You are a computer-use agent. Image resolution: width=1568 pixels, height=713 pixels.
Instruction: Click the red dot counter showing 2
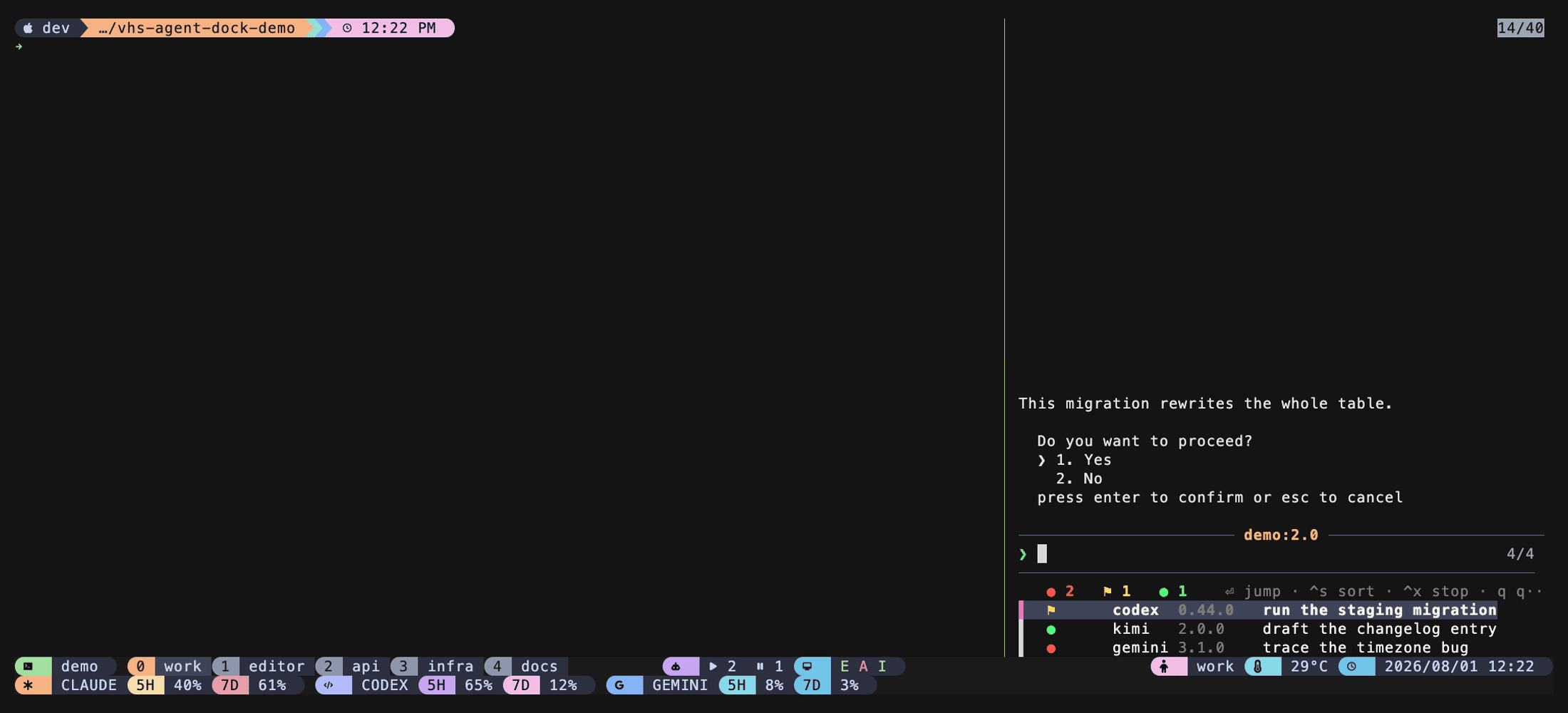tap(1060, 591)
